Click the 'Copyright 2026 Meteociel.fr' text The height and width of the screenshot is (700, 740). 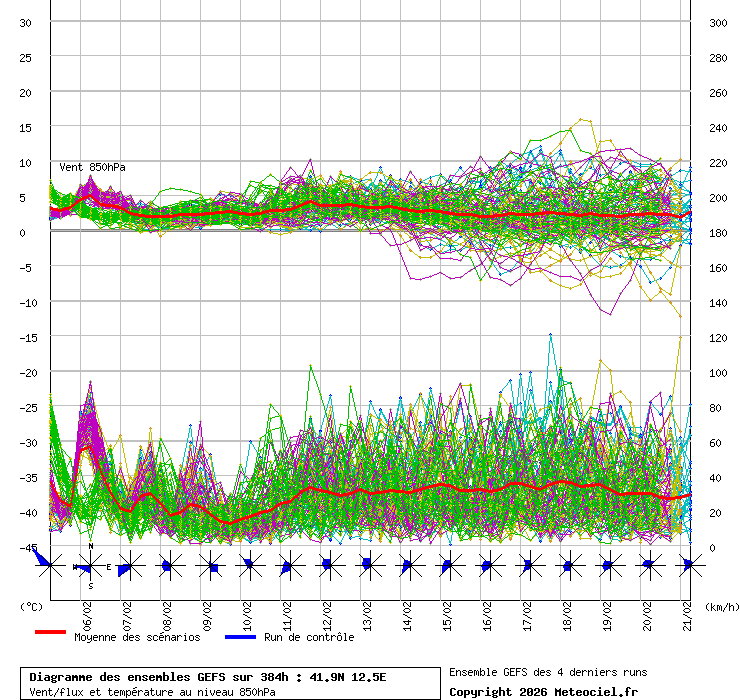coord(543,691)
